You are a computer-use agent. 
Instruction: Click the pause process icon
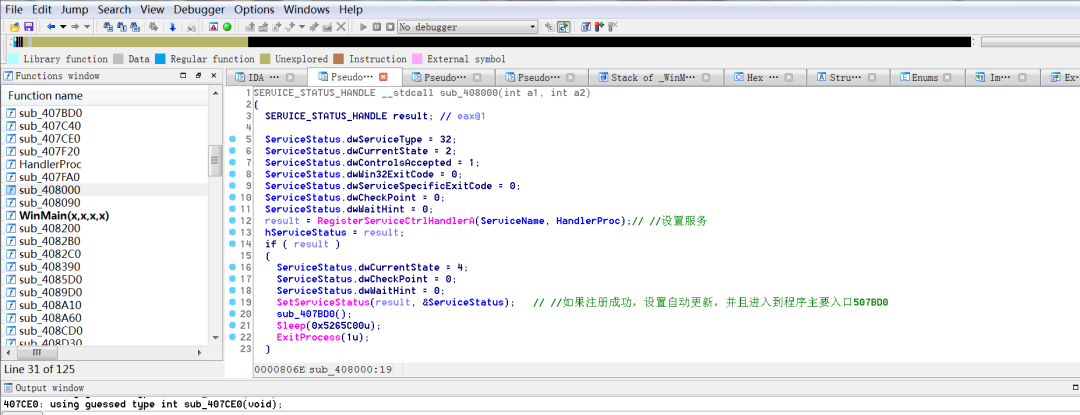[376, 26]
